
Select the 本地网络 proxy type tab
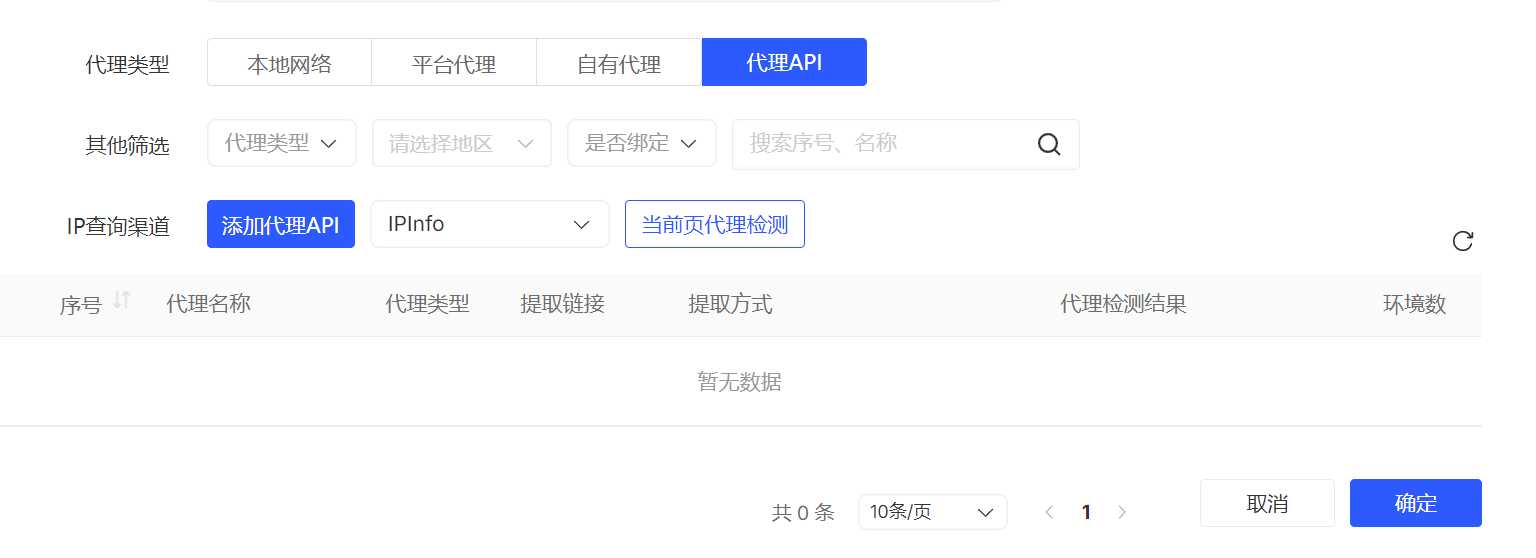coord(290,62)
